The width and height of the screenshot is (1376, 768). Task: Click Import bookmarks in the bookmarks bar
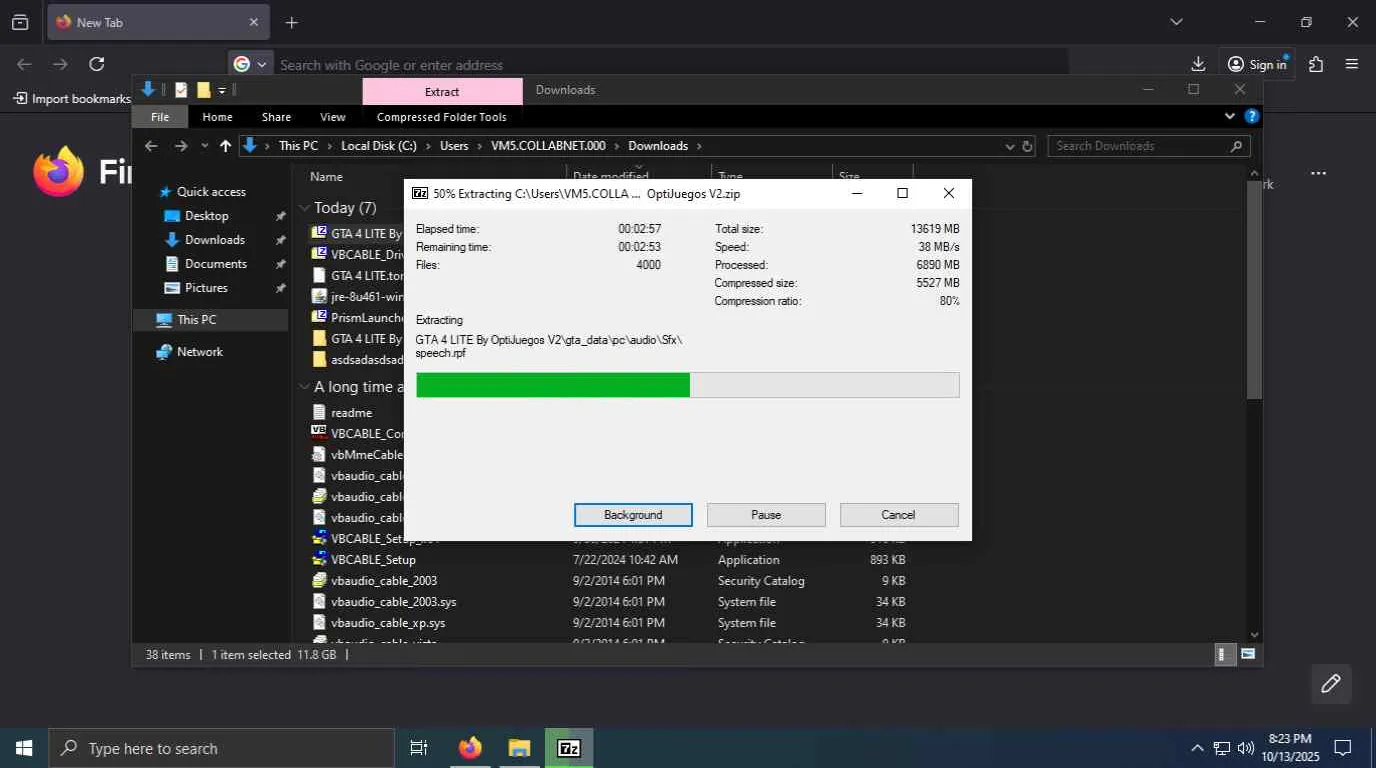pos(73,99)
